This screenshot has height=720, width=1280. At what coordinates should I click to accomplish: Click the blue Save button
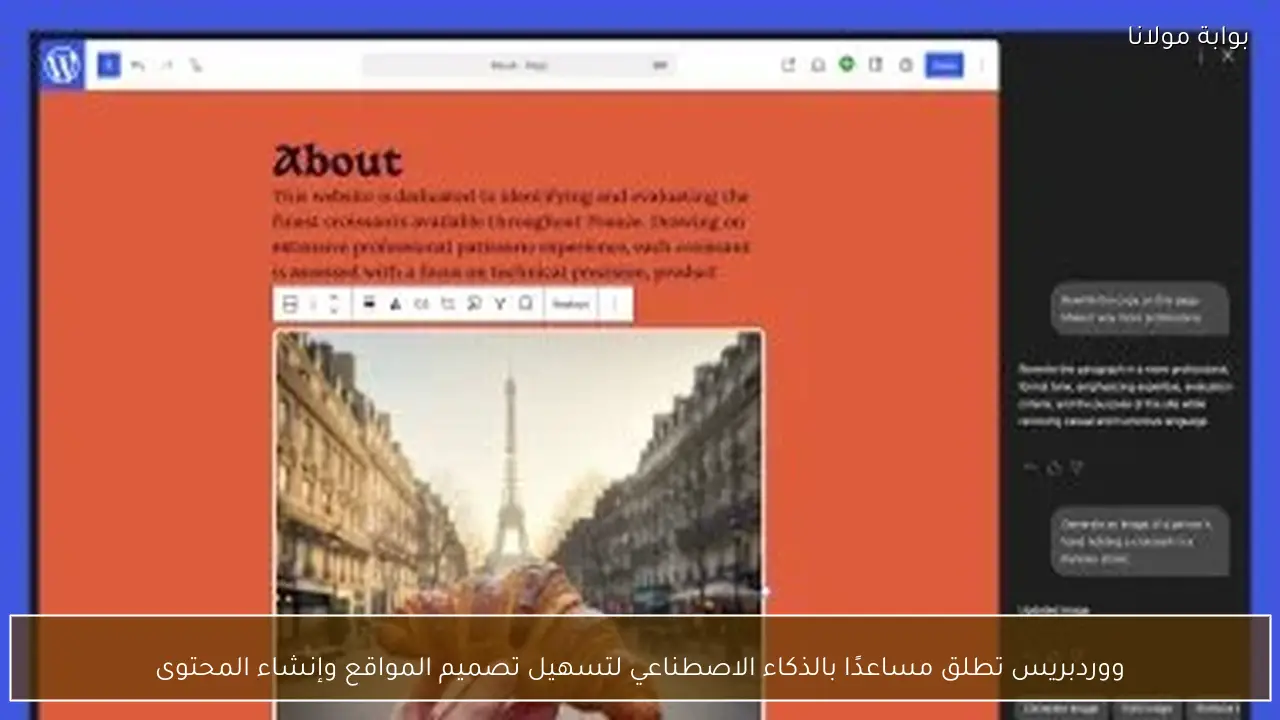click(x=944, y=65)
